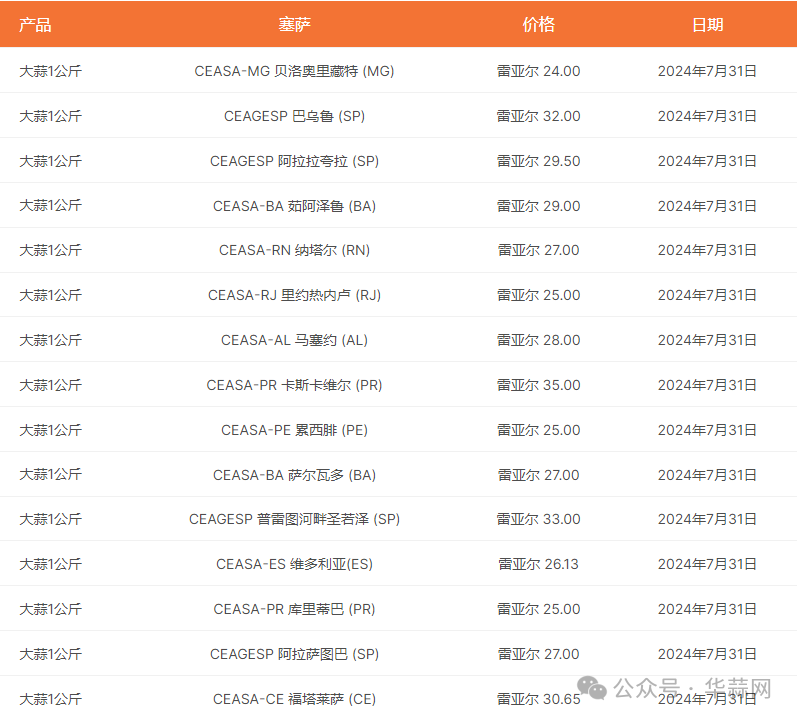This screenshot has width=797, height=720.
Task: Select the CEAGESP 普雷图河畔圣若泽 (SP) market cell
Action: [x=294, y=519]
